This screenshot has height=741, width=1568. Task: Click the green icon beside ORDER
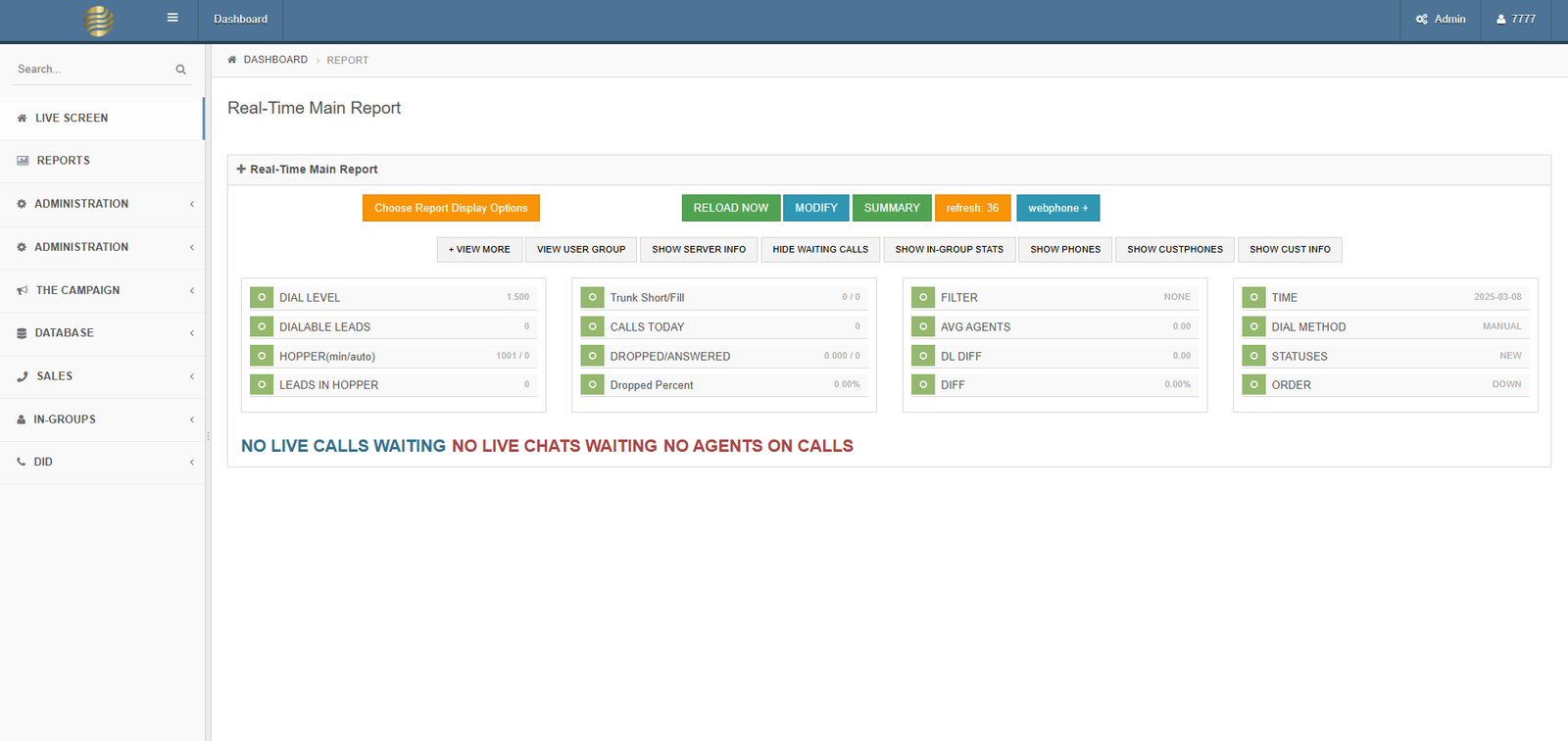tap(1254, 384)
